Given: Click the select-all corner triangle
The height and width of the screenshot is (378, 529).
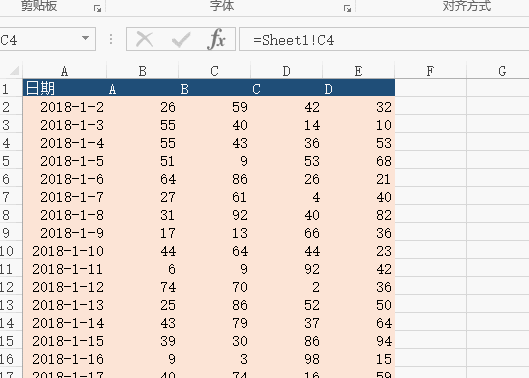Looking at the screenshot, I should pos(15,71).
